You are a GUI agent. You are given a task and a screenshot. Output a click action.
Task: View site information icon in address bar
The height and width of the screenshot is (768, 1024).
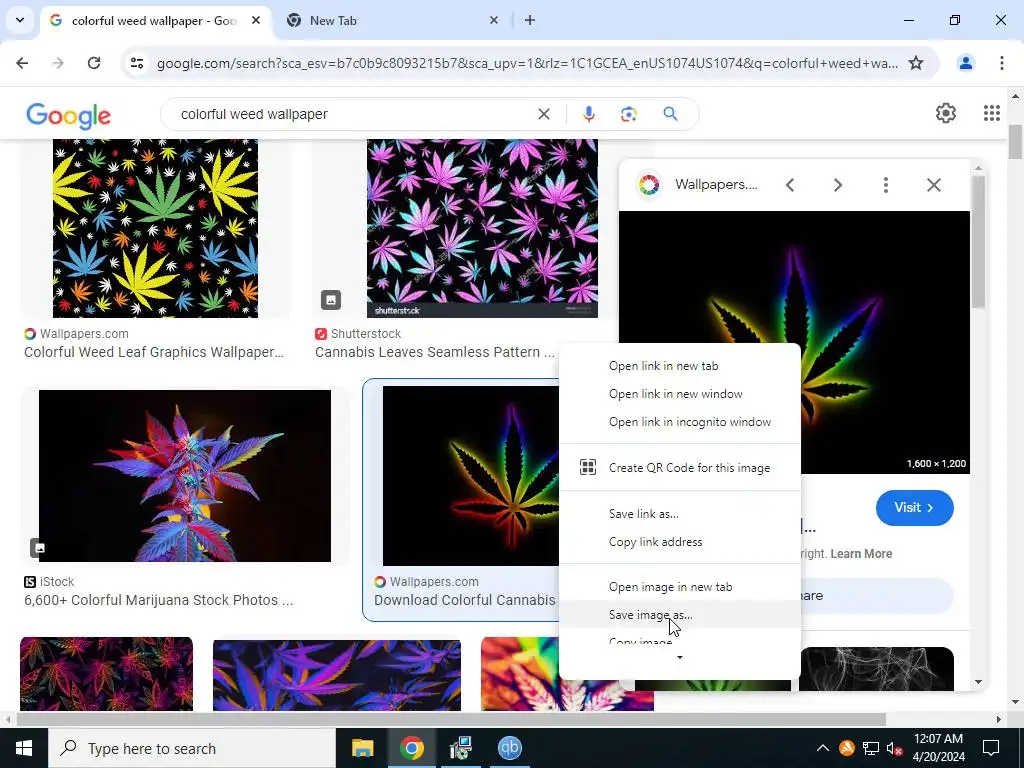point(137,63)
